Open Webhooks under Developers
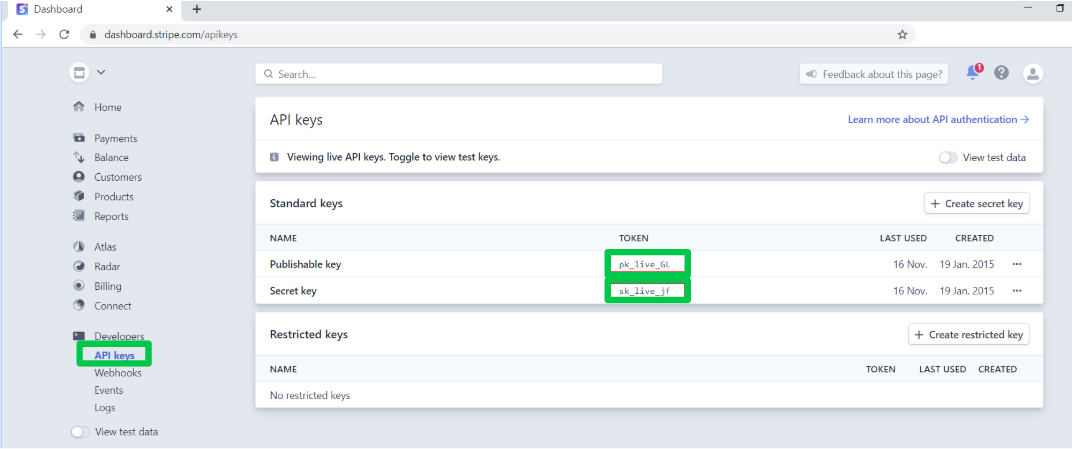Image resolution: width=1072 pixels, height=449 pixels. (x=118, y=373)
